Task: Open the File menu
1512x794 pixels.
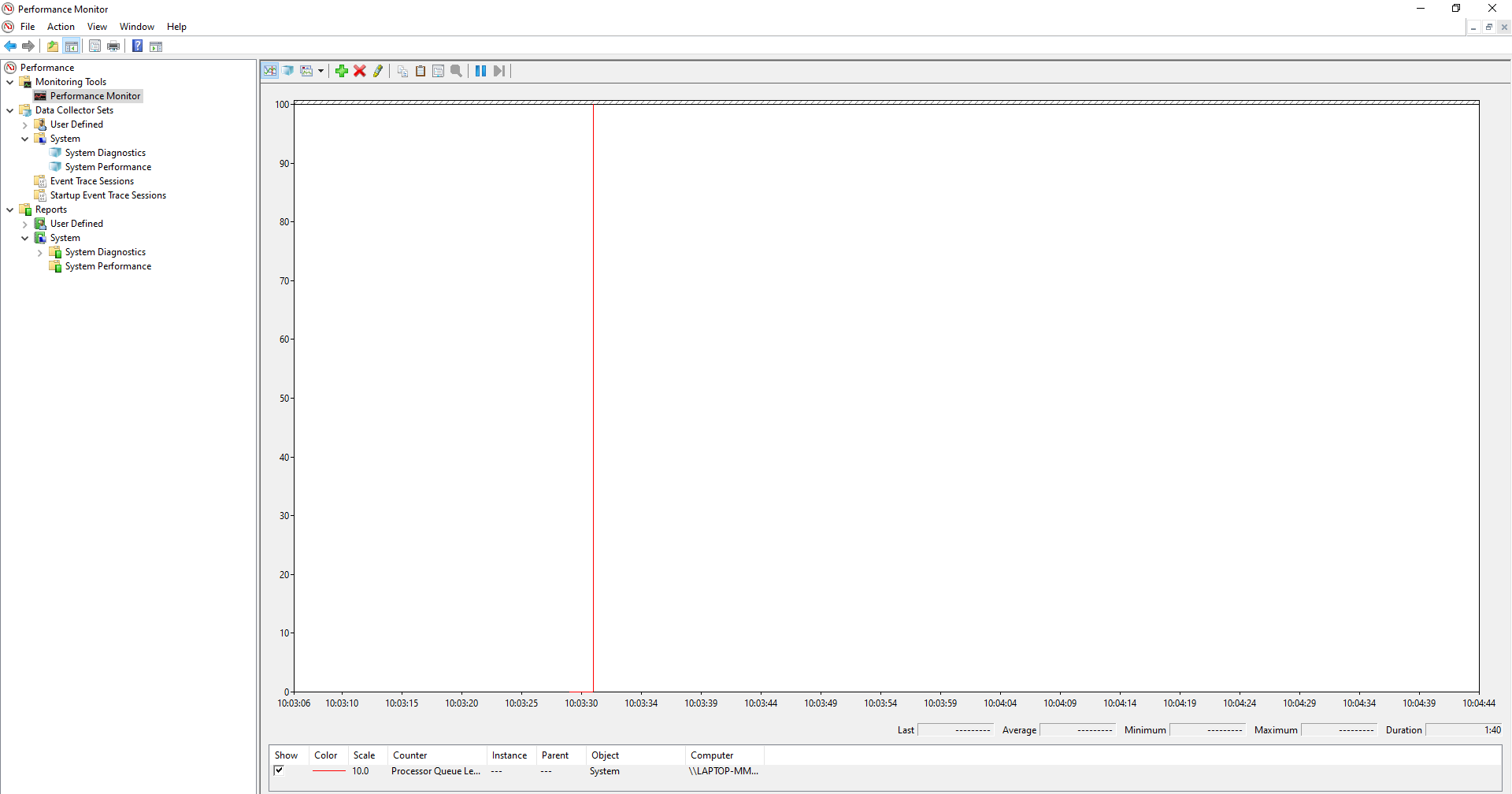Action: (x=28, y=27)
